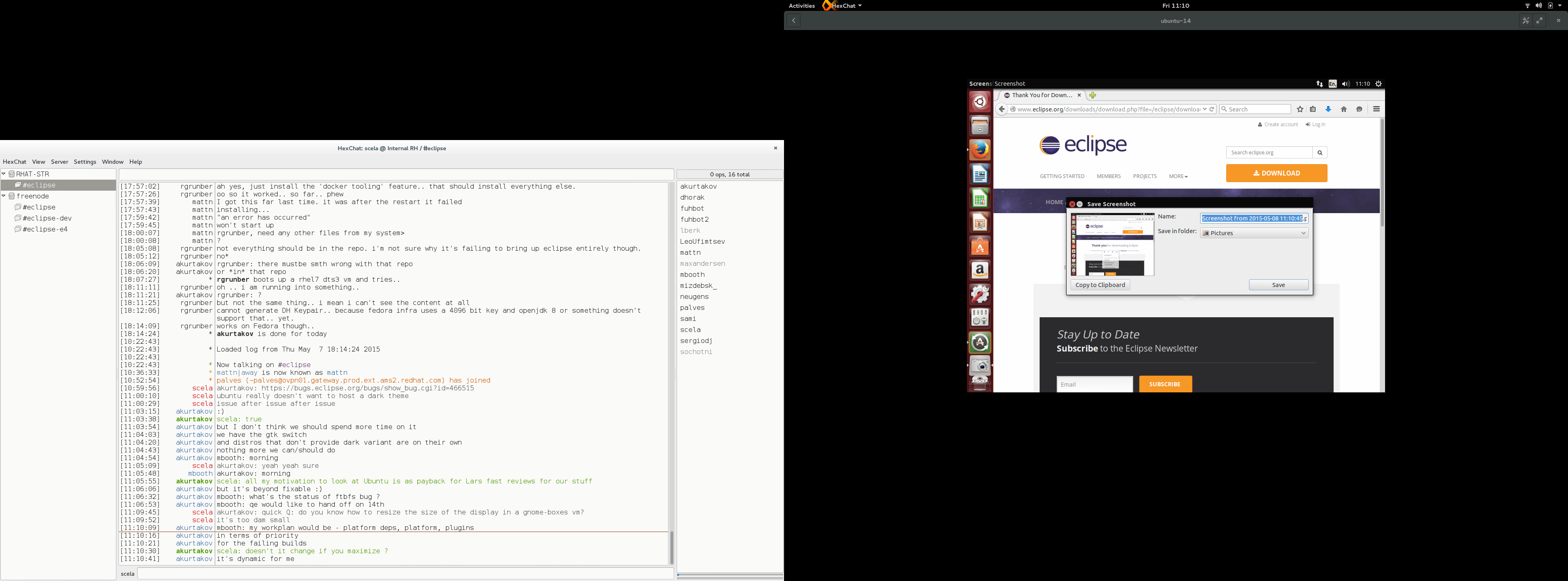
Task: Click the screenshot preview thumbnail
Action: click(x=1112, y=245)
